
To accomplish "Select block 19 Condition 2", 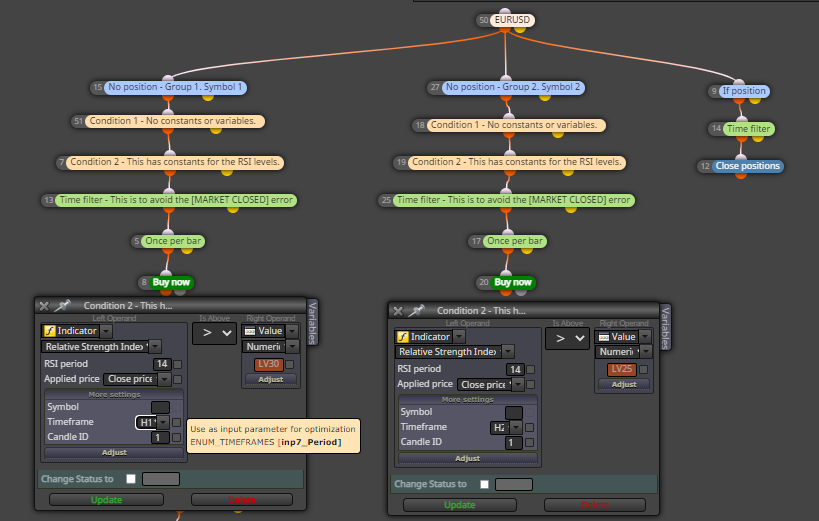I will [x=517, y=162].
